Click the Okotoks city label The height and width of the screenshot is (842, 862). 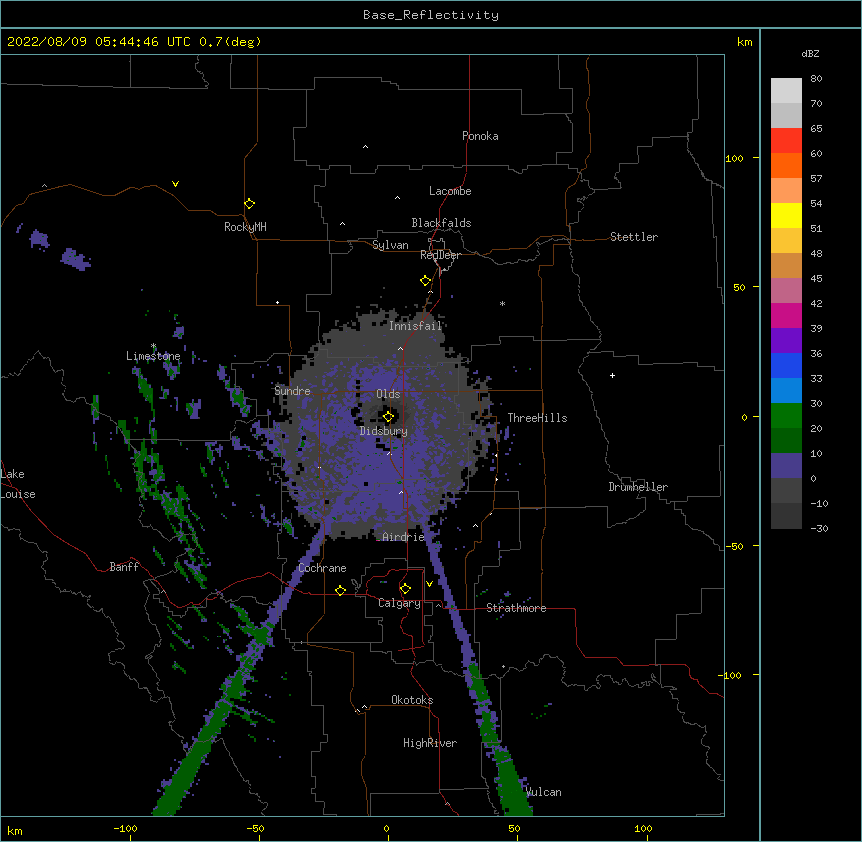pos(412,700)
